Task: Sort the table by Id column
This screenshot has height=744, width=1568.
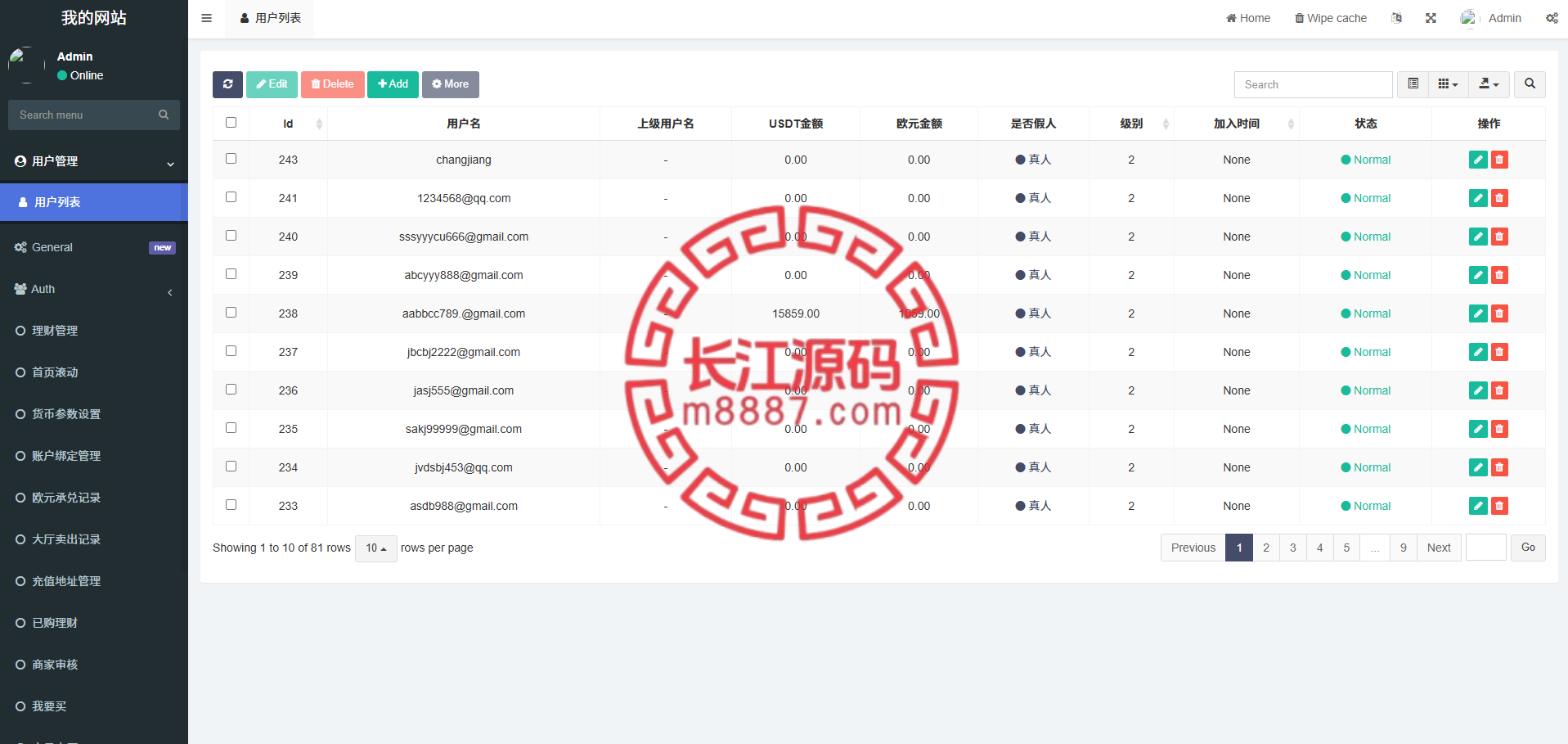Action: (x=288, y=124)
